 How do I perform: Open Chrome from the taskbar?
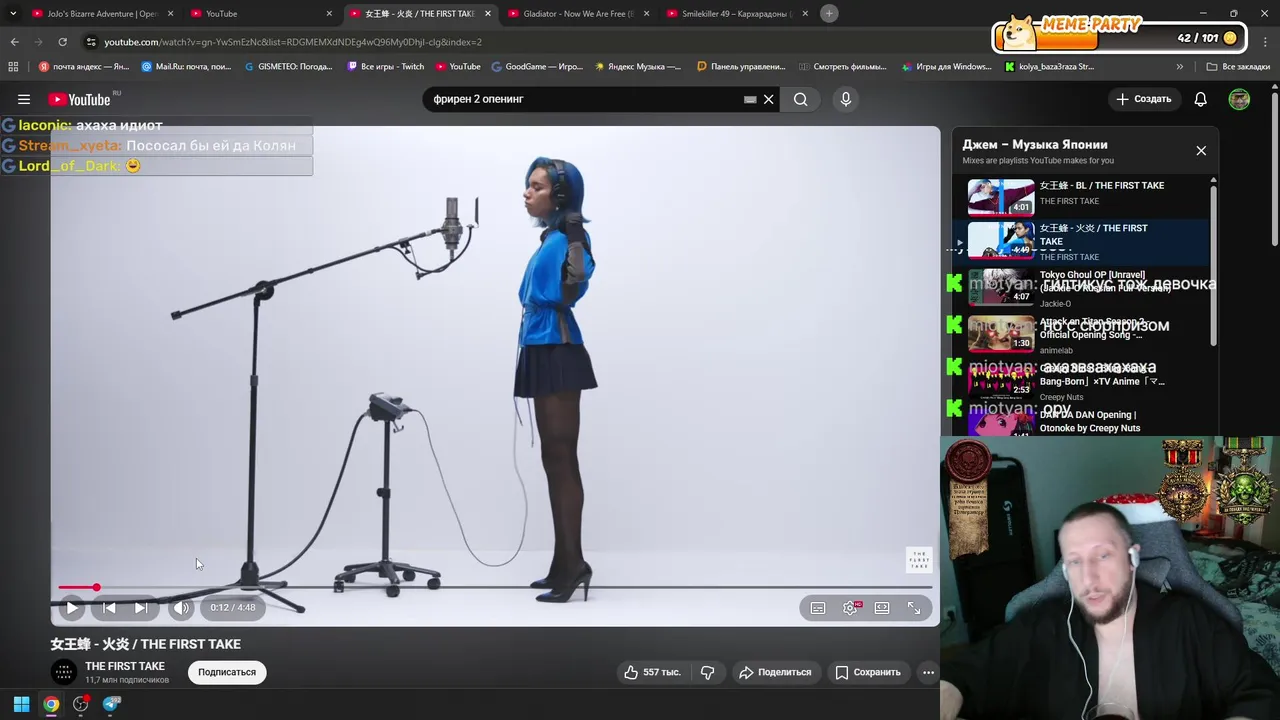[51, 704]
